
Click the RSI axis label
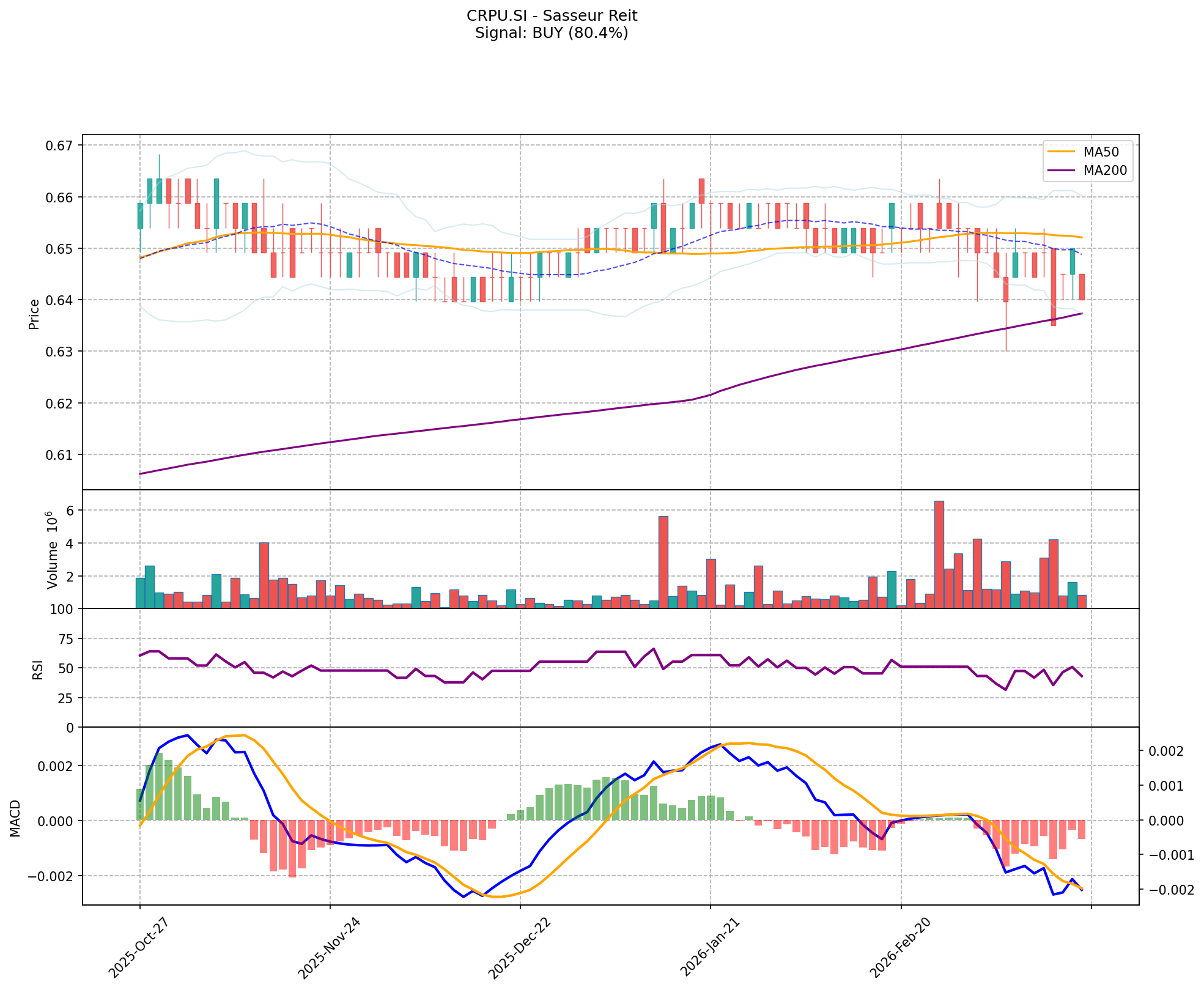click(38, 670)
